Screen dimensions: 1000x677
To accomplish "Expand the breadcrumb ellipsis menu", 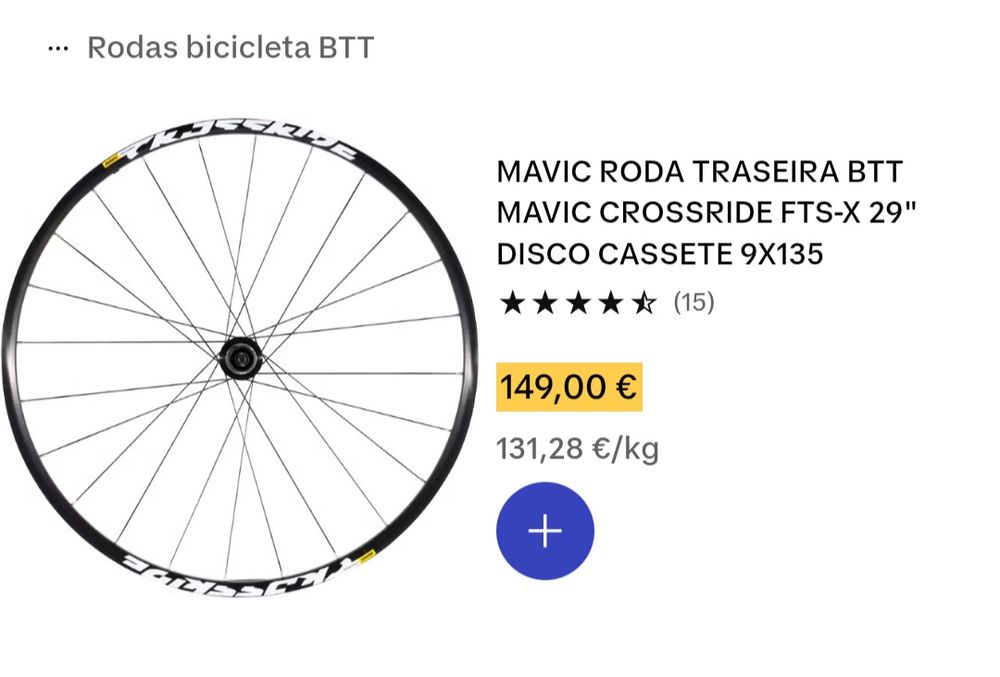I will (x=58, y=48).
